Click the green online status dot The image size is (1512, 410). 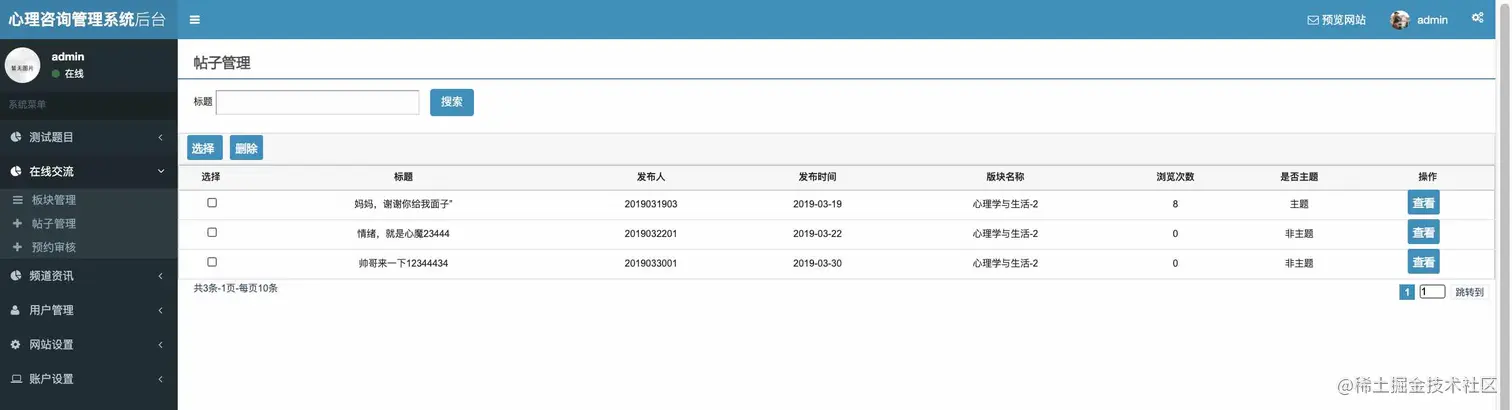(56, 74)
